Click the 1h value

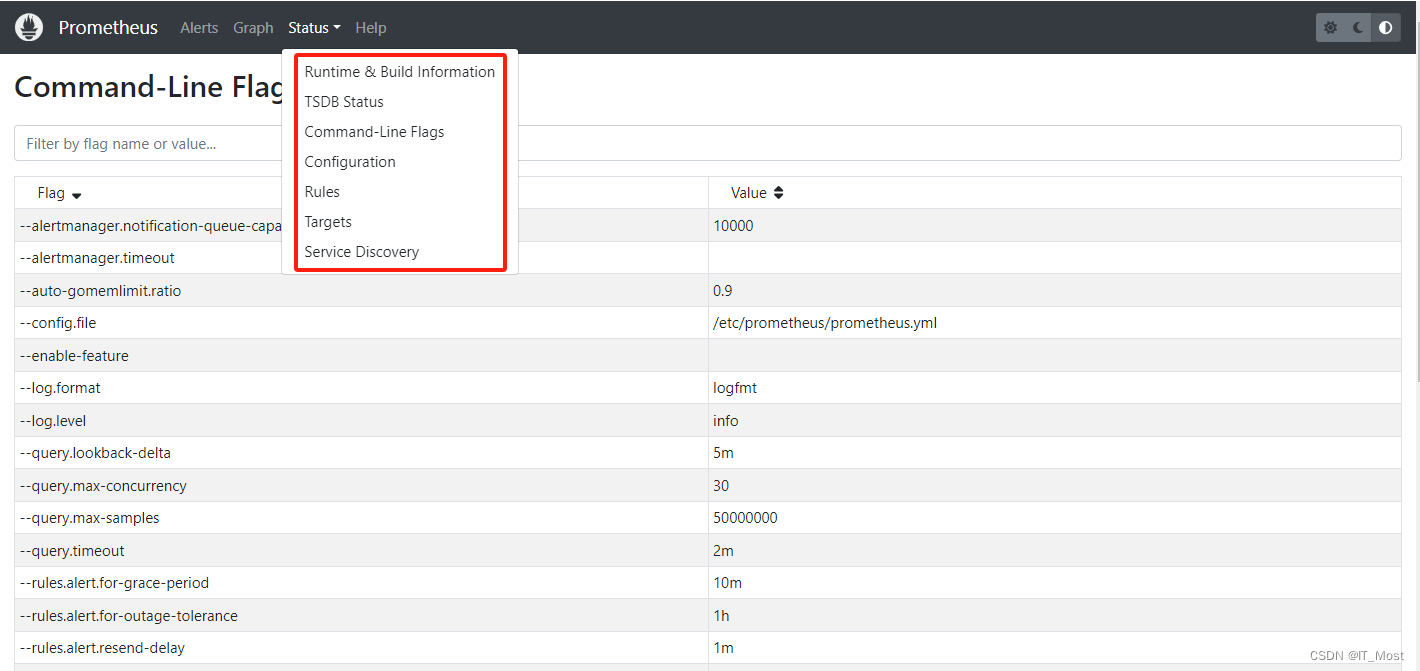tap(721, 616)
